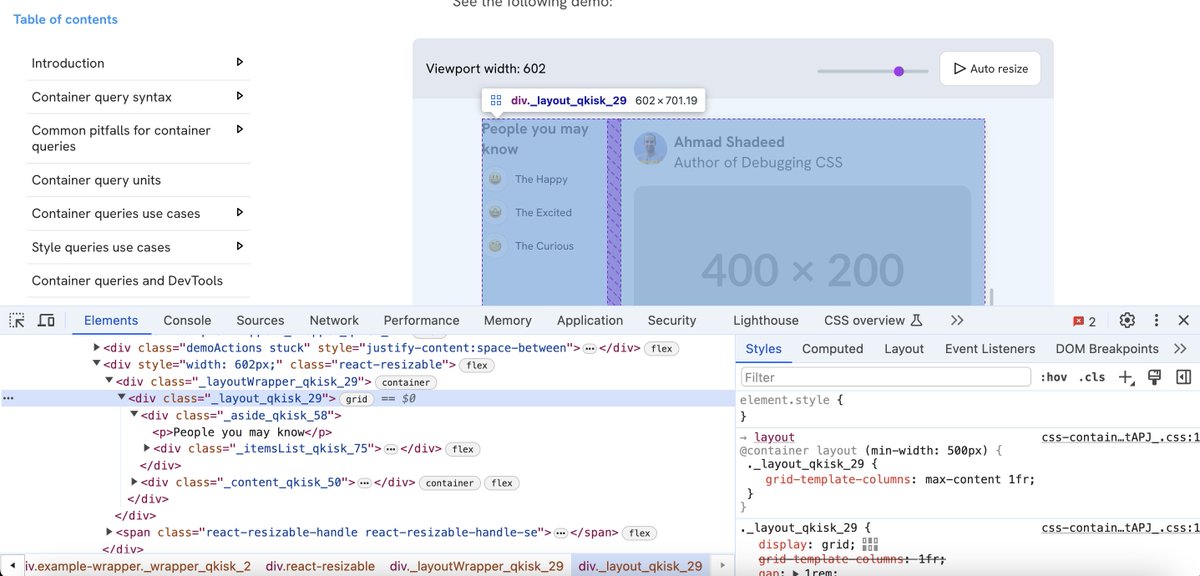Viewport: 1200px width, 576px height.
Task: Show more Styles sidebar tabs chevron
Action: [x=1180, y=349]
